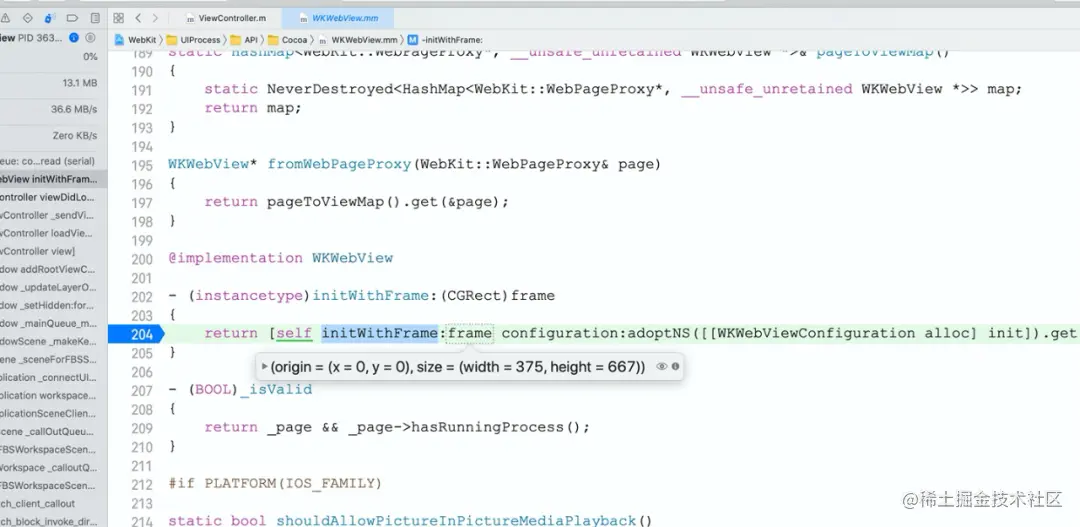The height and width of the screenshot is (527, 1080).
Task: Select the 'ch_client_callout' stack frame
Action: 53,504
